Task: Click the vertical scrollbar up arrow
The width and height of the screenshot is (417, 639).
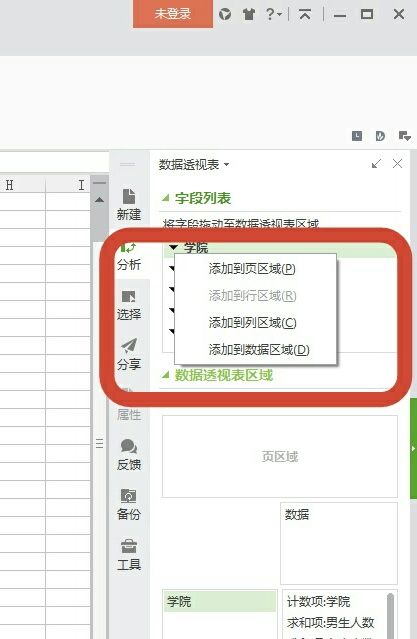Action: pos(99,200)
